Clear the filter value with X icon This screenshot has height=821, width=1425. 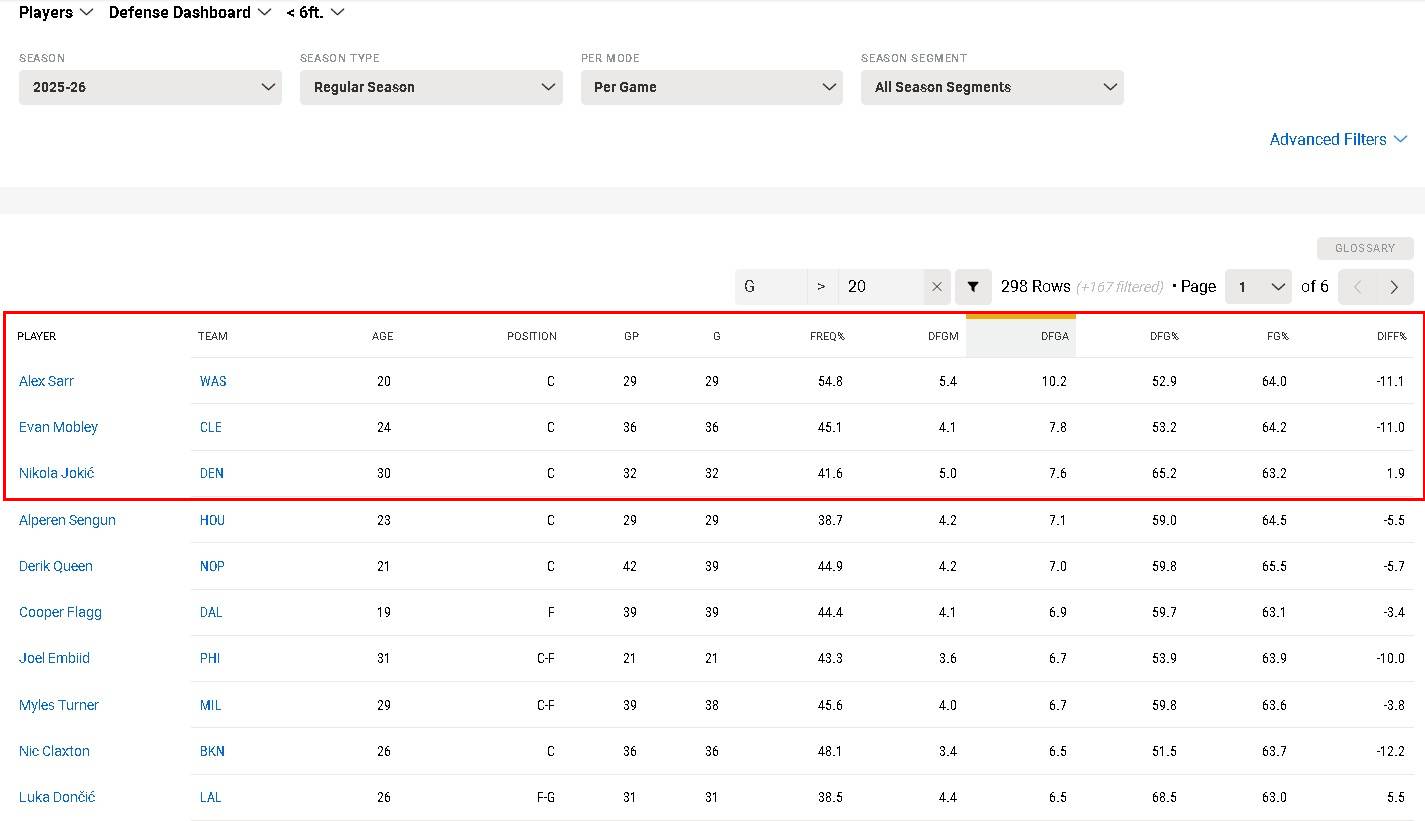936,287
